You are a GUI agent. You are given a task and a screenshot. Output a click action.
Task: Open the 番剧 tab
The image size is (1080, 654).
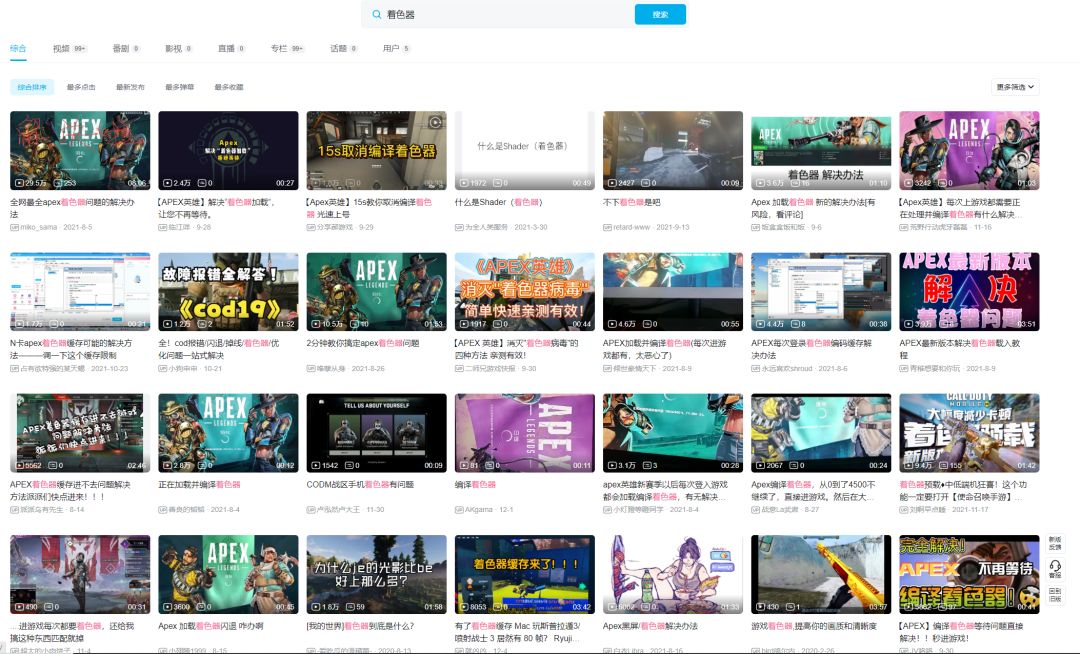(126, 48)
